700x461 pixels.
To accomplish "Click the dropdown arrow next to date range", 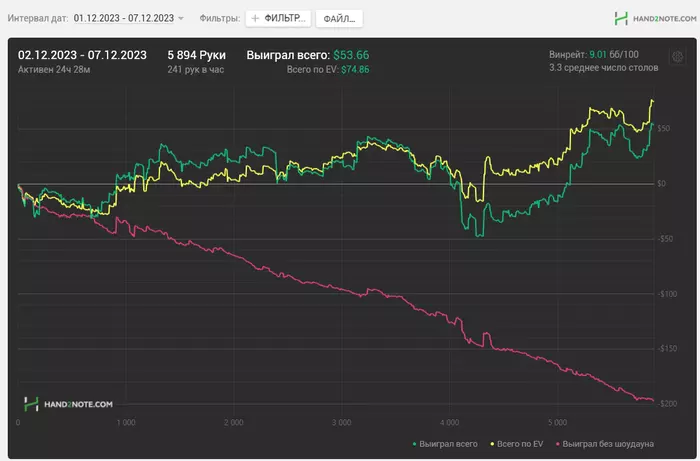I will [x=181, y=19].
